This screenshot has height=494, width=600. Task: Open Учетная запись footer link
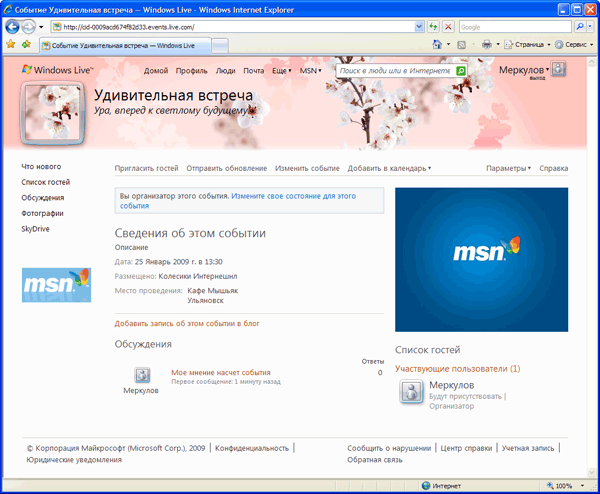point(528,448)
